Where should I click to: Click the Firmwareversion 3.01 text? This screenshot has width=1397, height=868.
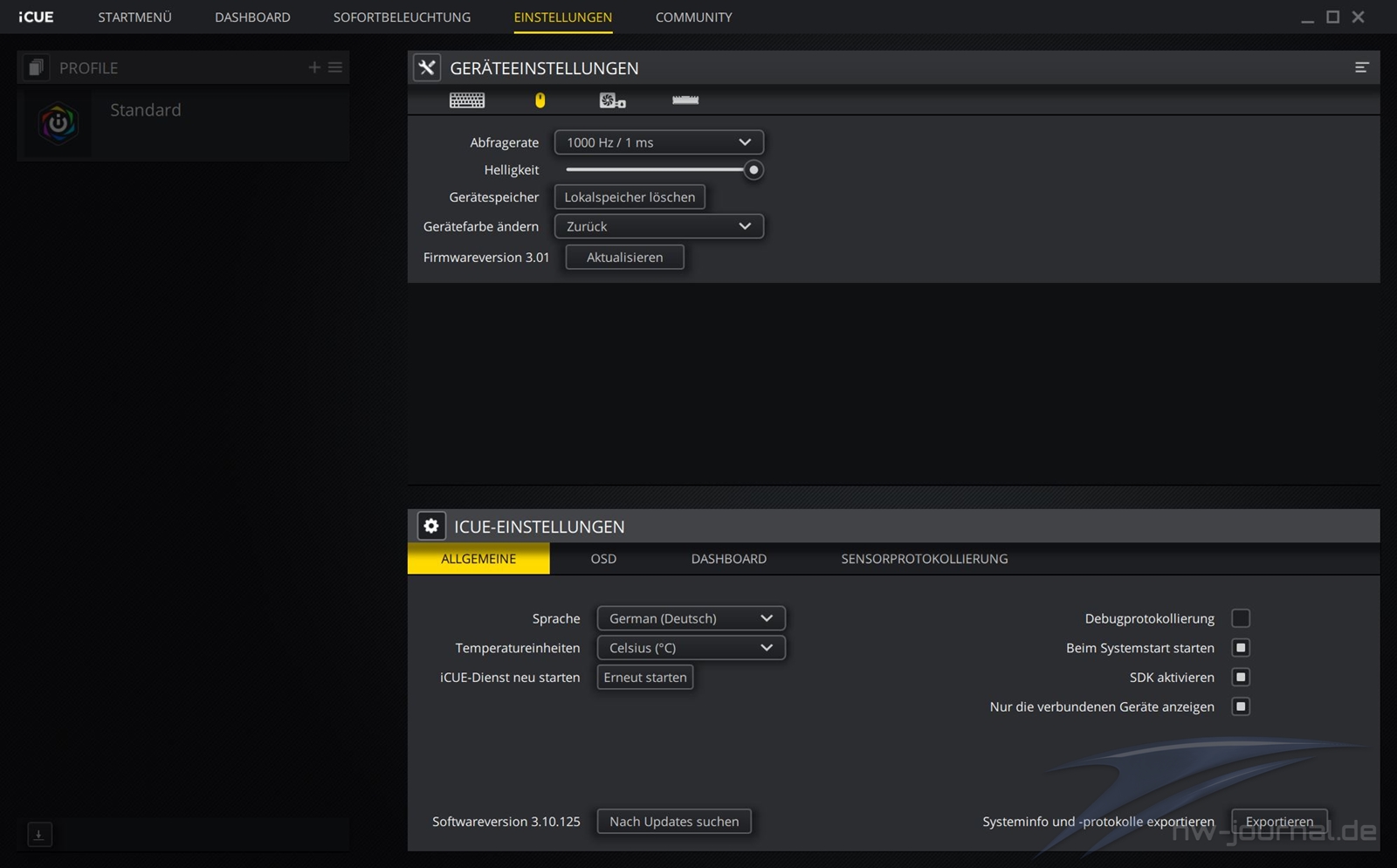tap(486, 257)
